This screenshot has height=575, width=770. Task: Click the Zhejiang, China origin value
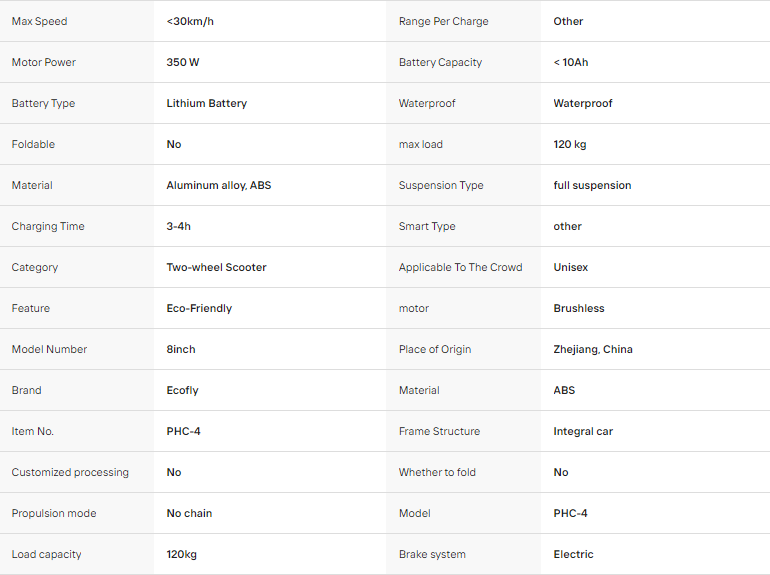[593, 349]
